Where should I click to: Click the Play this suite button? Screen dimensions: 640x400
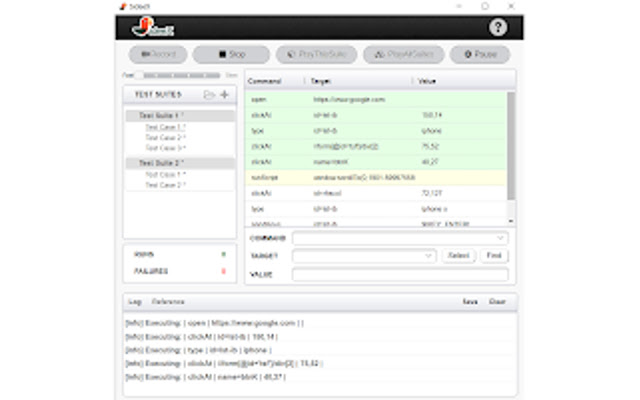316,54
